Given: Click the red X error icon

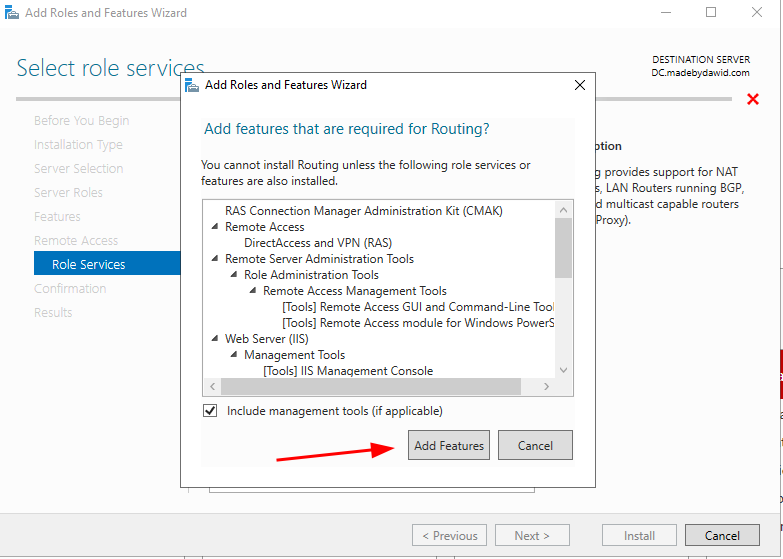Looking at the screenshot, I should point(753,99).
